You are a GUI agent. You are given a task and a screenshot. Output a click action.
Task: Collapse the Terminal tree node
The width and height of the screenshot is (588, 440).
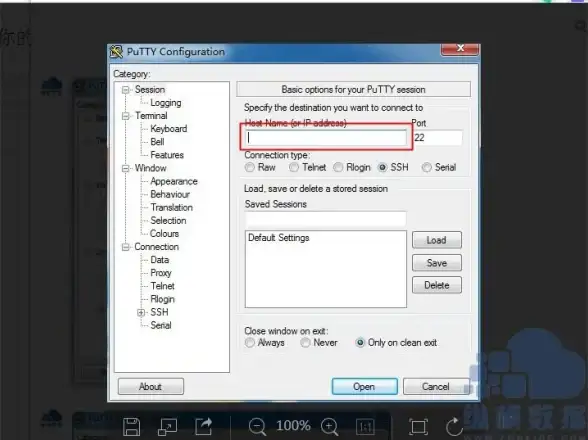point(126,116)
